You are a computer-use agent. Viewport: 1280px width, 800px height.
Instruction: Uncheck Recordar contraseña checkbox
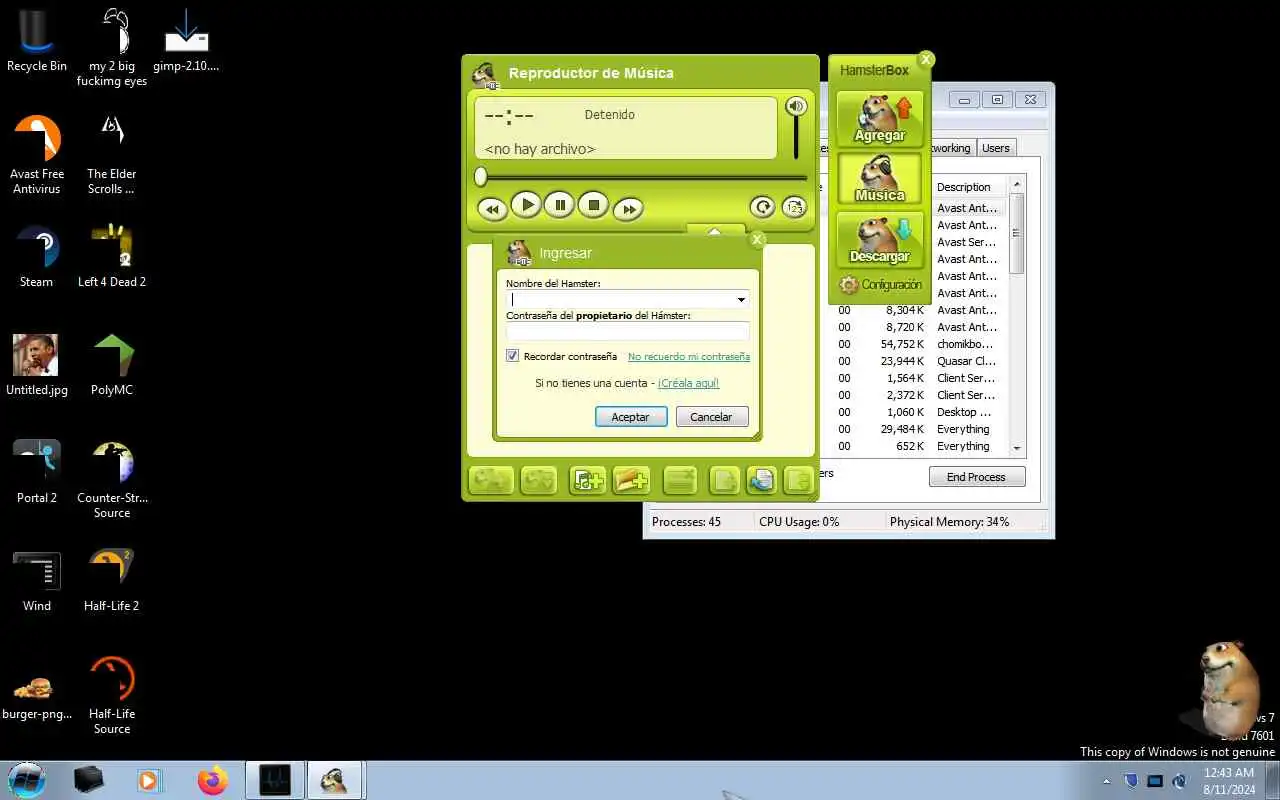[x=512, y=356]
